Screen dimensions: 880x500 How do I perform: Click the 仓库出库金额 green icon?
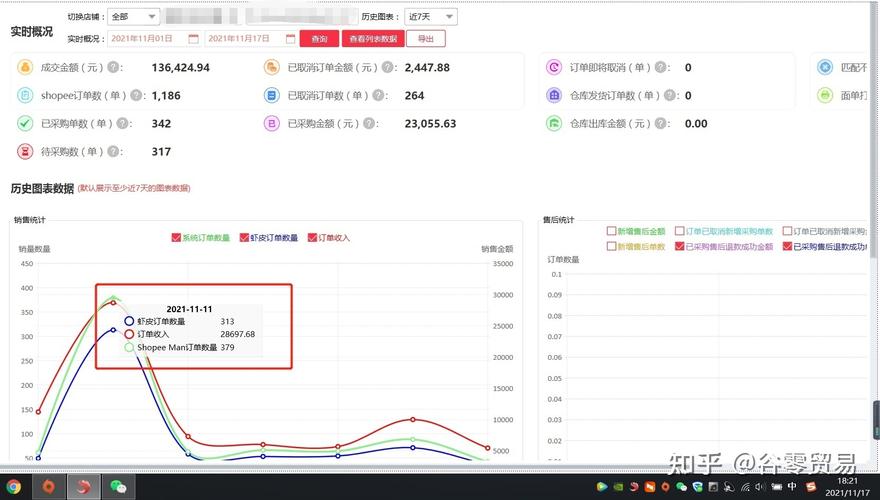[554, 123]
